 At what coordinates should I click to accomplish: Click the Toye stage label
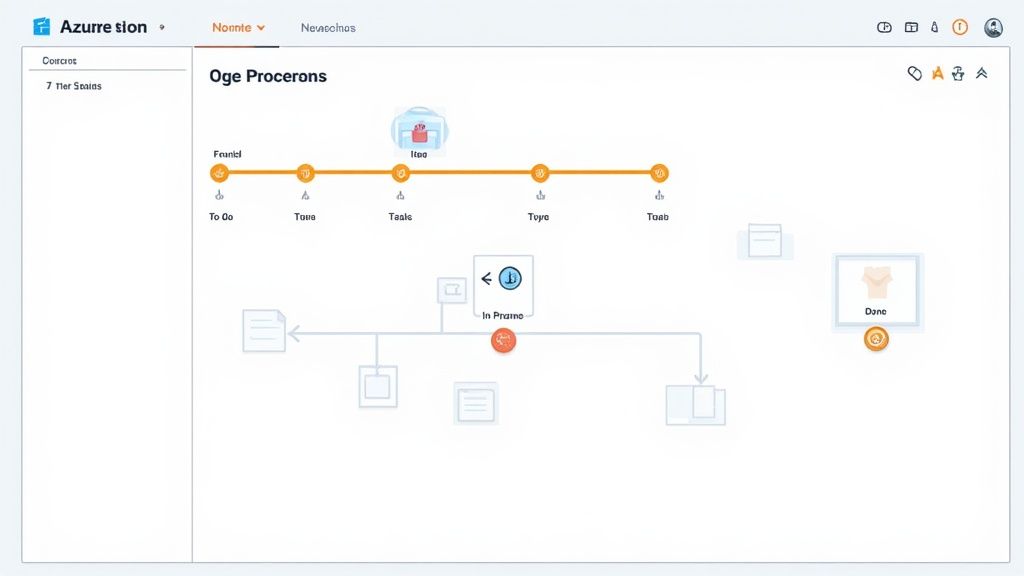tap(538, 217)
